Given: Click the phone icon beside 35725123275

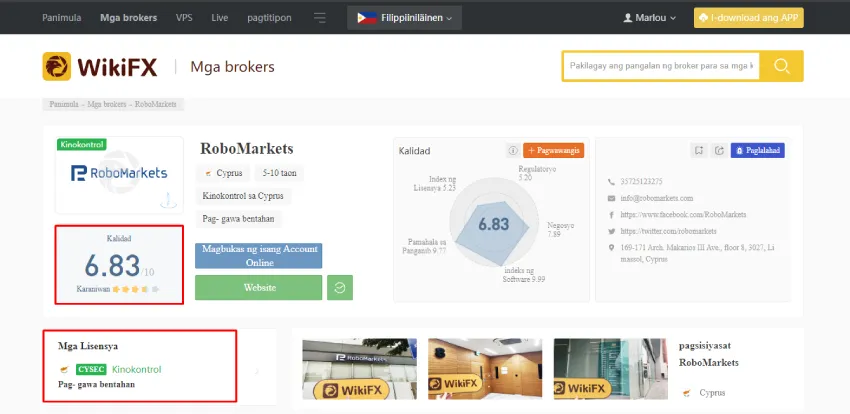Looking at the screenshot, I should (x=611, y=182).
